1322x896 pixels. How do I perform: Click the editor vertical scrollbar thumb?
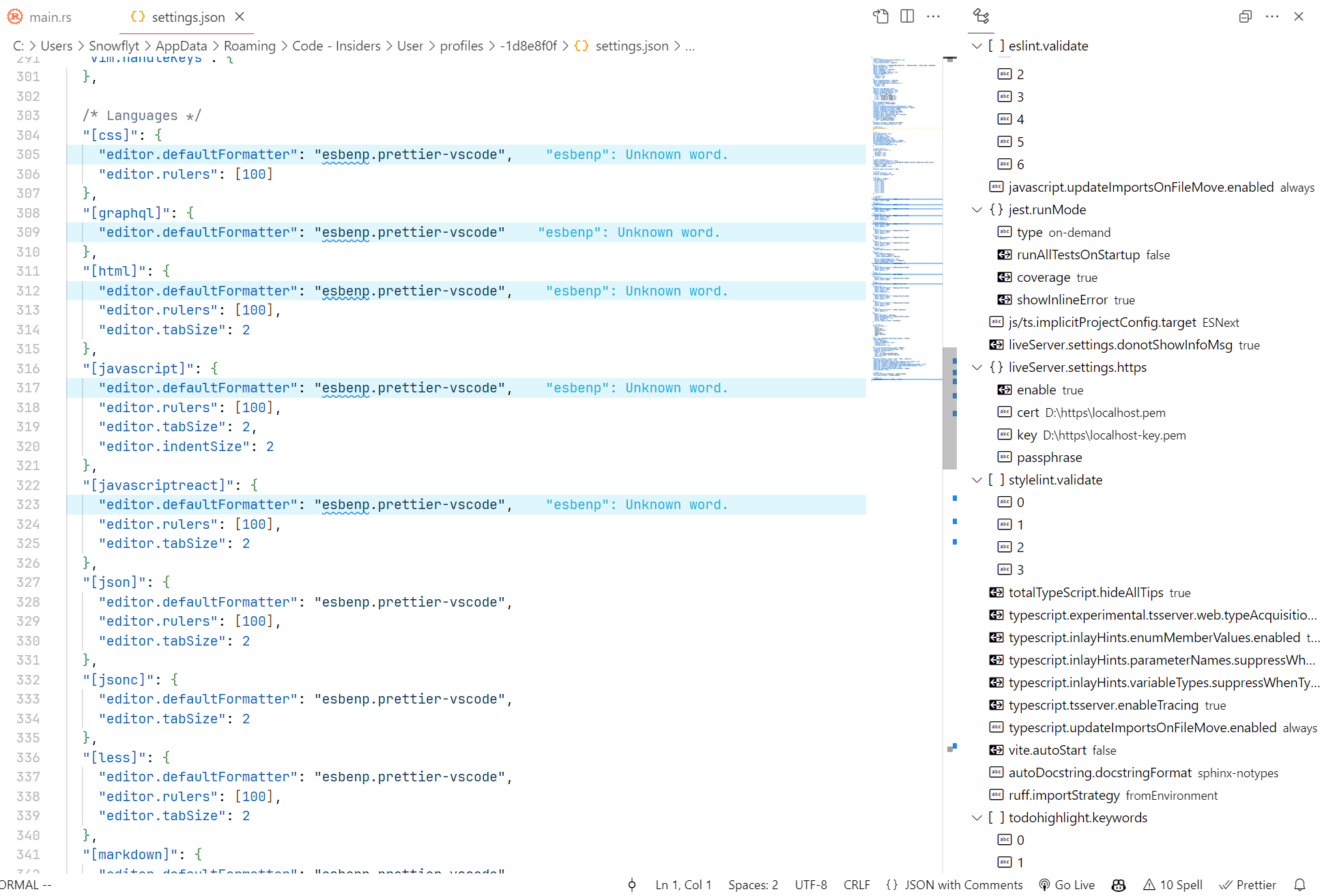coord(949,408)
